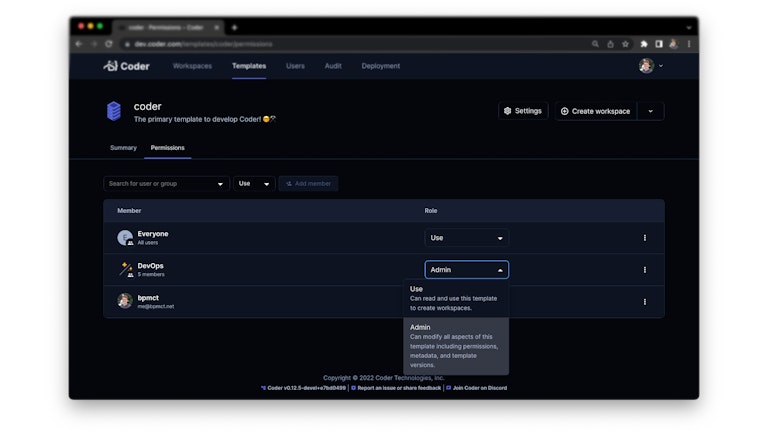Open the new member role Use dropdown
Image resolution: width=768 pixels, height=432 pixels.
click(254, 184)
